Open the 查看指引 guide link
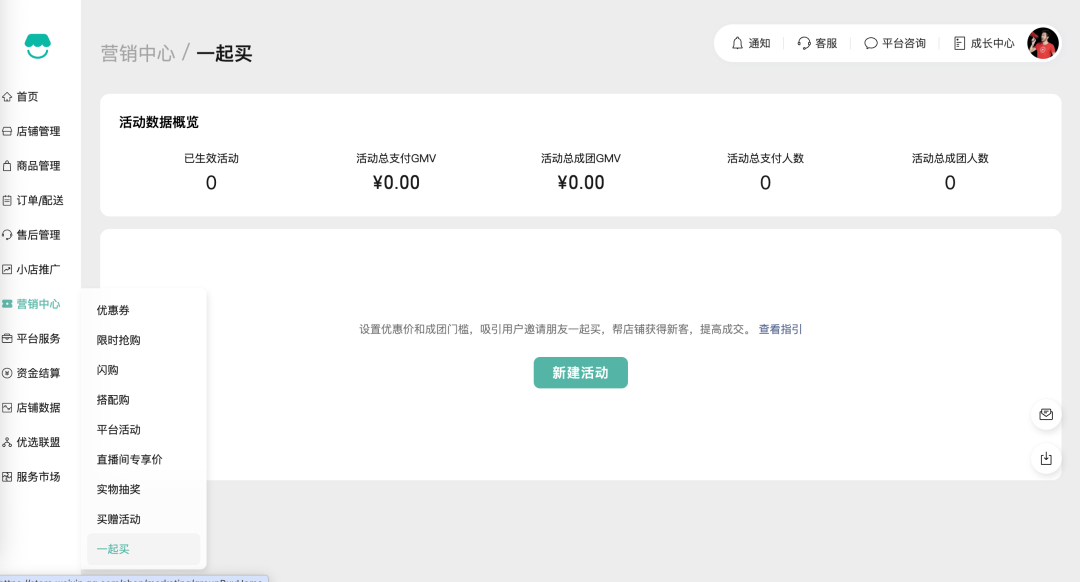The image size is (1080, 582). pyautogui.click(x=777, y=329)
